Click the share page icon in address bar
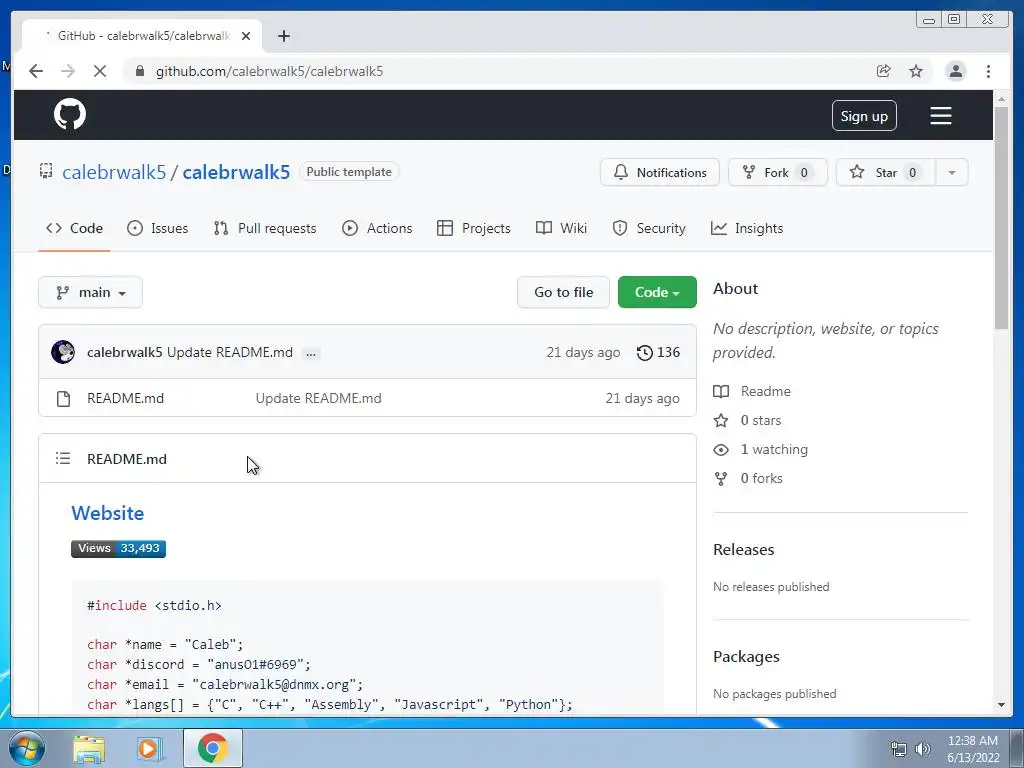 click(x=884, y=71)
